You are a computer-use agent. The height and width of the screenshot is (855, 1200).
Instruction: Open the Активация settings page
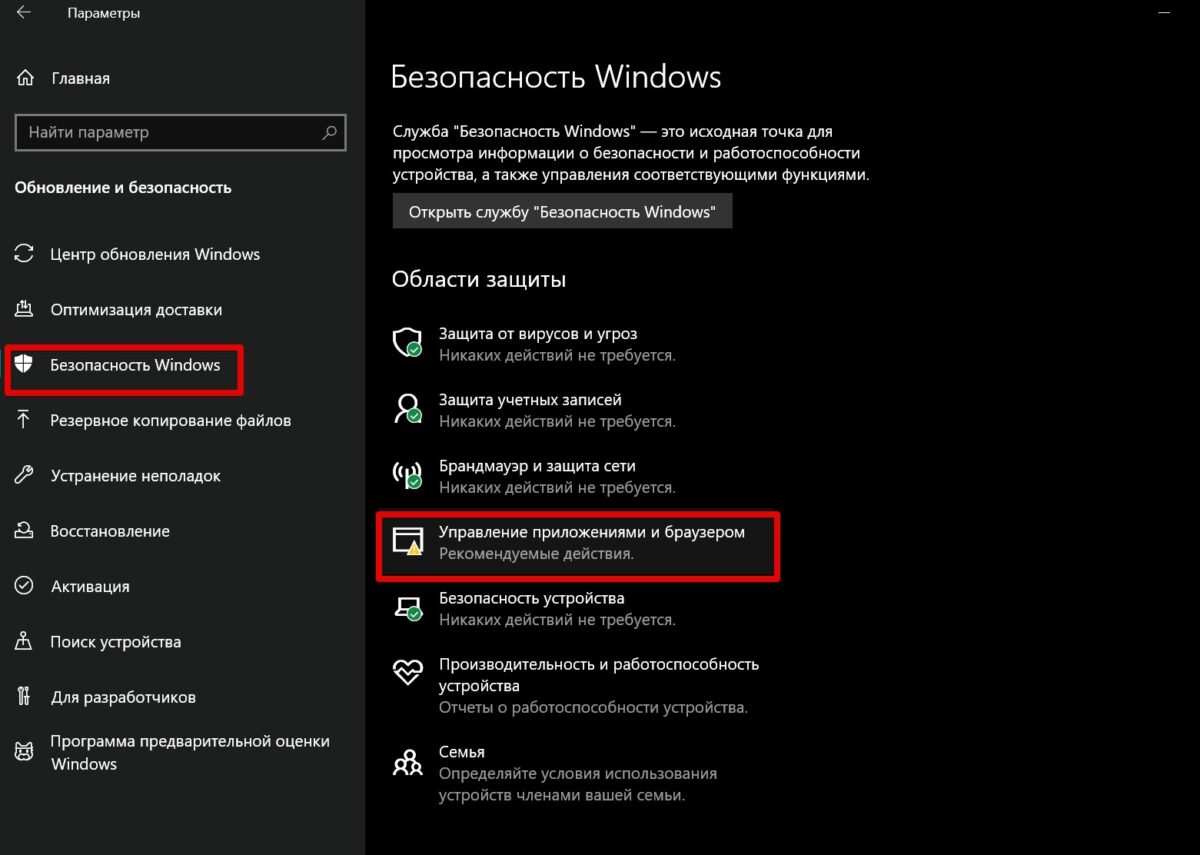90,586
